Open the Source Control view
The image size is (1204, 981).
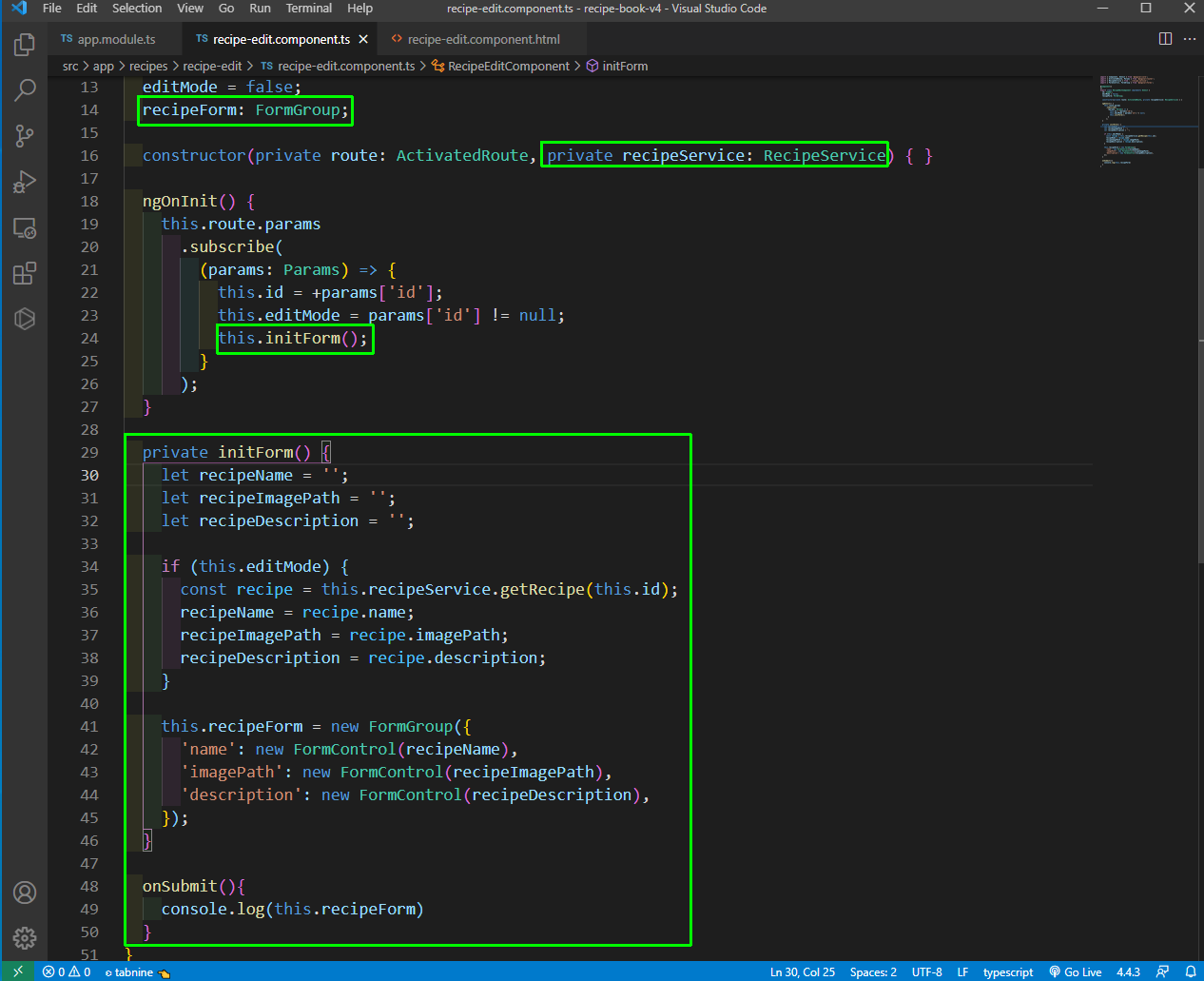click(x=25, y=135)
